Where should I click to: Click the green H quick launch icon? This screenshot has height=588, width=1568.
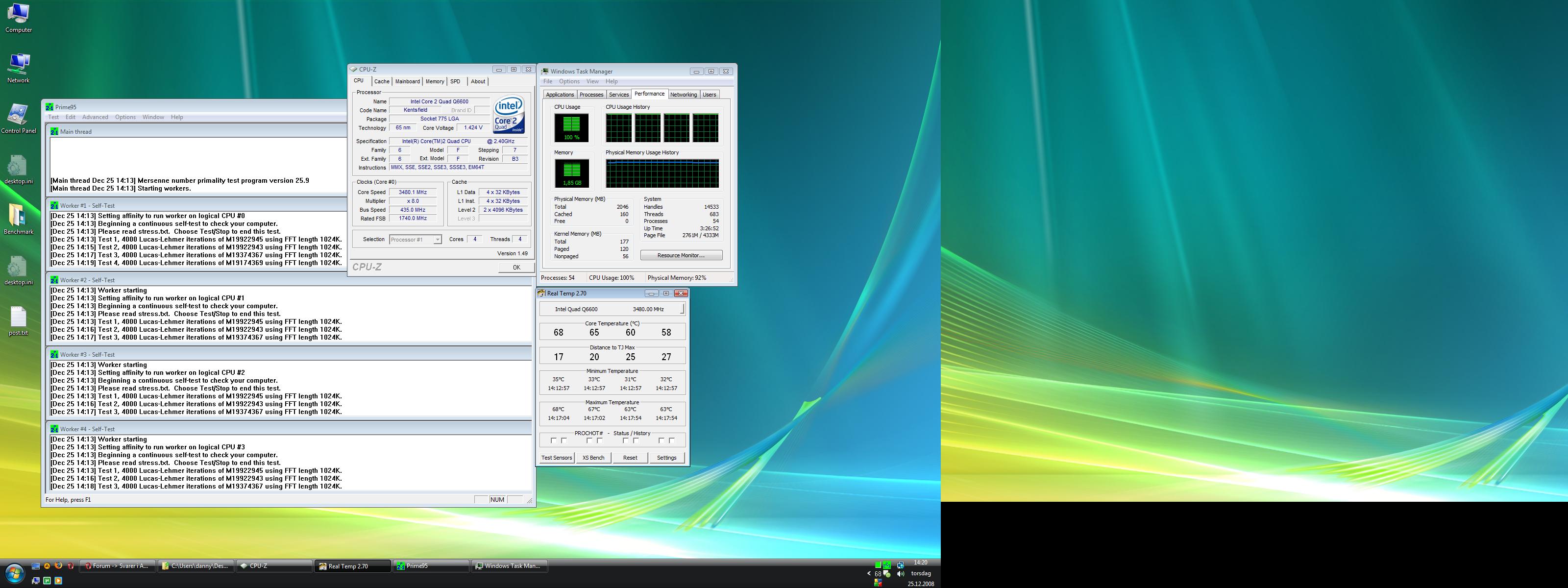pyautogui.click(x=47, y=581)
